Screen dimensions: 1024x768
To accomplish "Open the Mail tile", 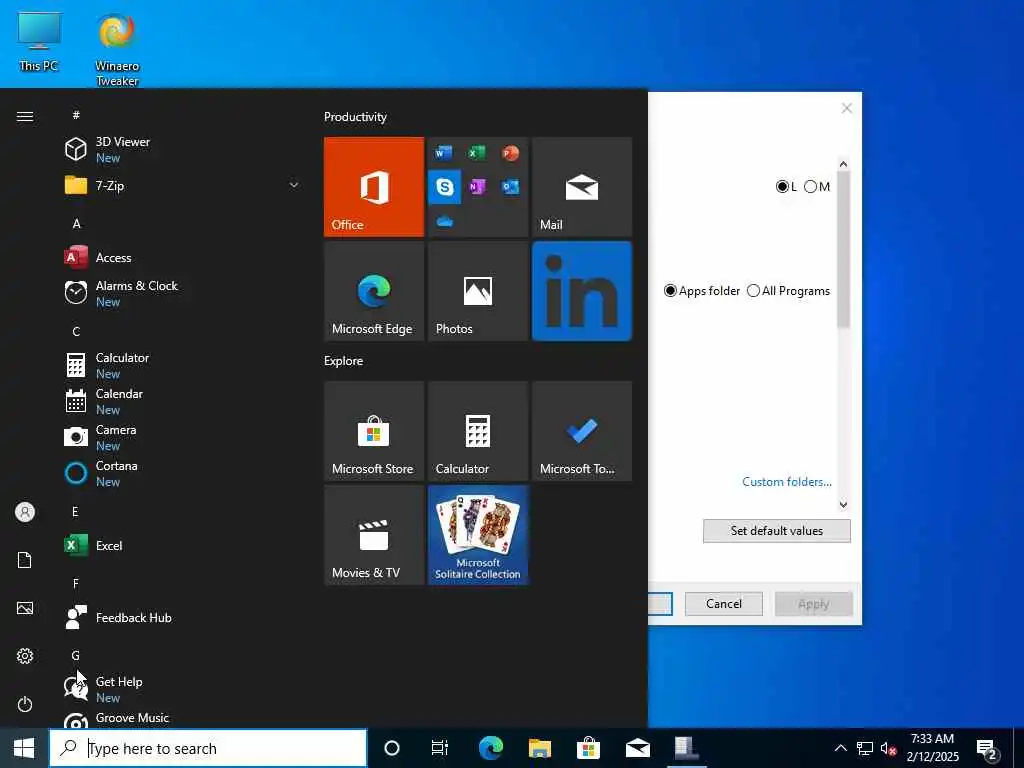I will pos(582,187).
